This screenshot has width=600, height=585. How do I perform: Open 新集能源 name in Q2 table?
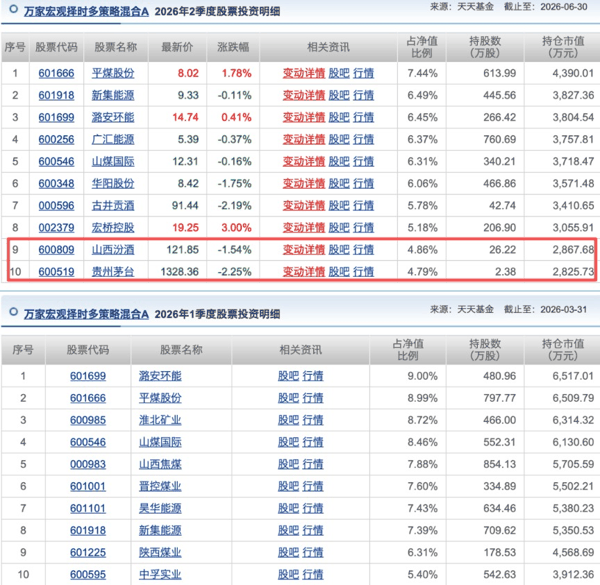pyautogui.click(x=113, y=95)
